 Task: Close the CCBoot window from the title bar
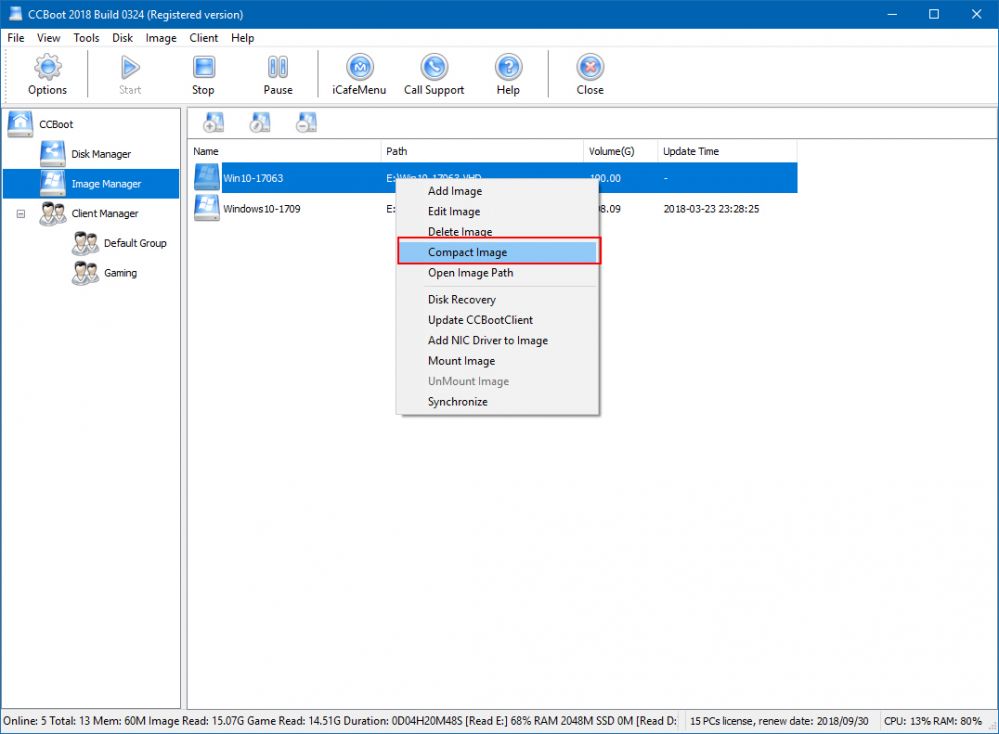[x=976, y=14]
